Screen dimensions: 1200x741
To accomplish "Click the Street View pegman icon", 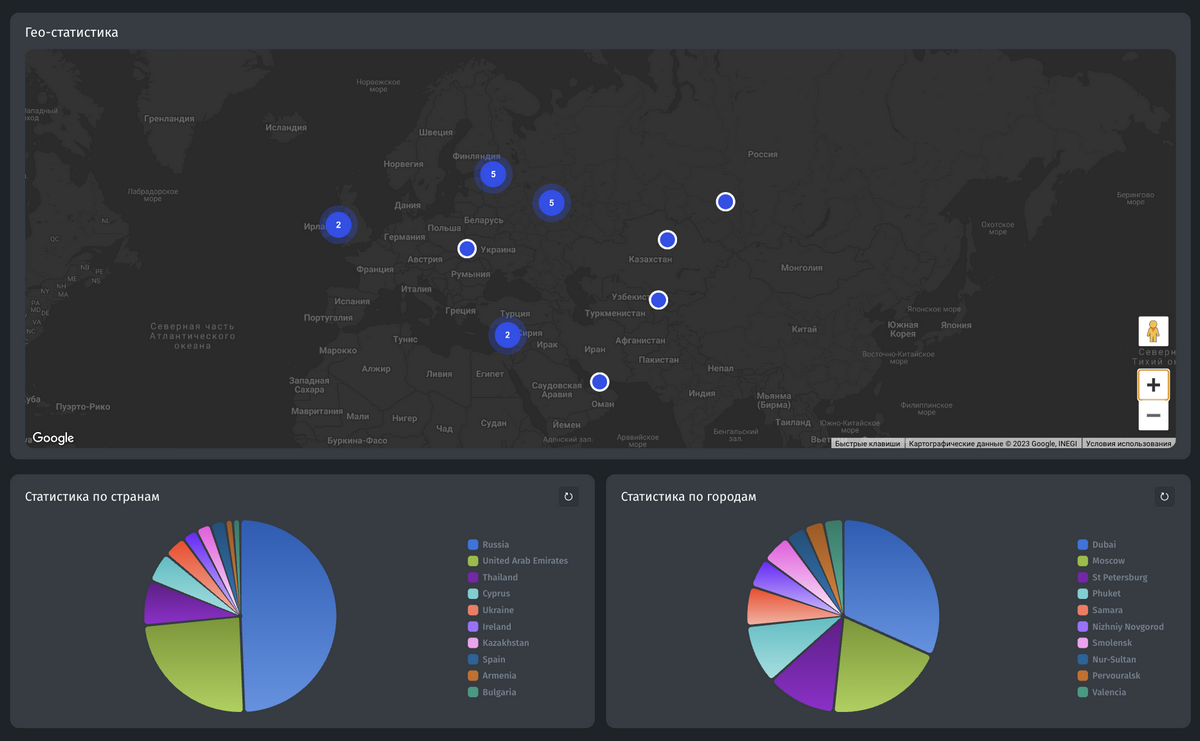I will (x=1153, y=331).
